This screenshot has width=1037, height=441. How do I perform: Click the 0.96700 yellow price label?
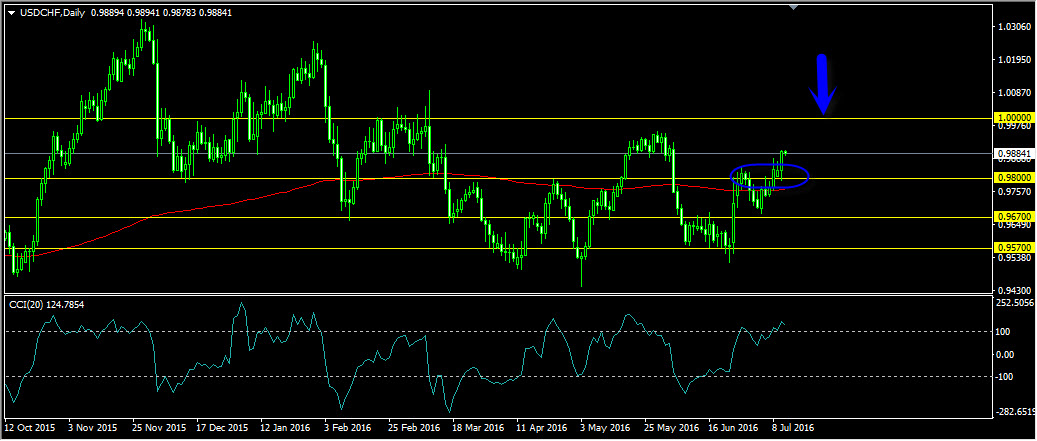(1011, 217)
